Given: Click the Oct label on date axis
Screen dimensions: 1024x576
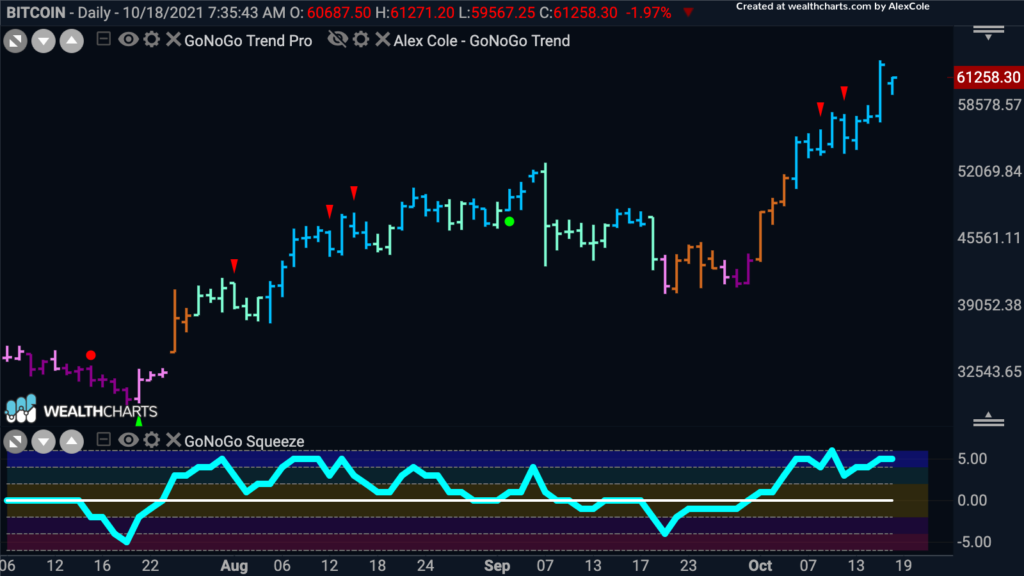Looking at the screenshot, I should click(760, 566).
